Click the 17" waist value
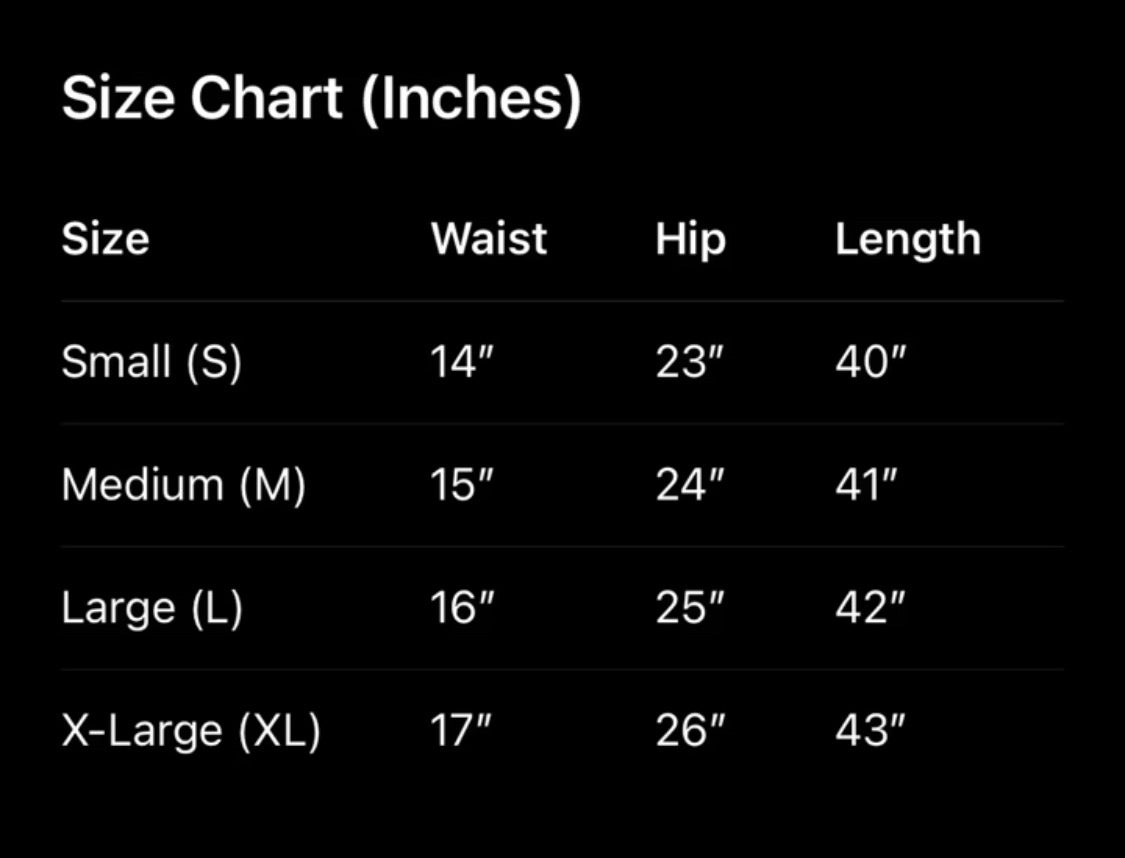 pos(462,731)
